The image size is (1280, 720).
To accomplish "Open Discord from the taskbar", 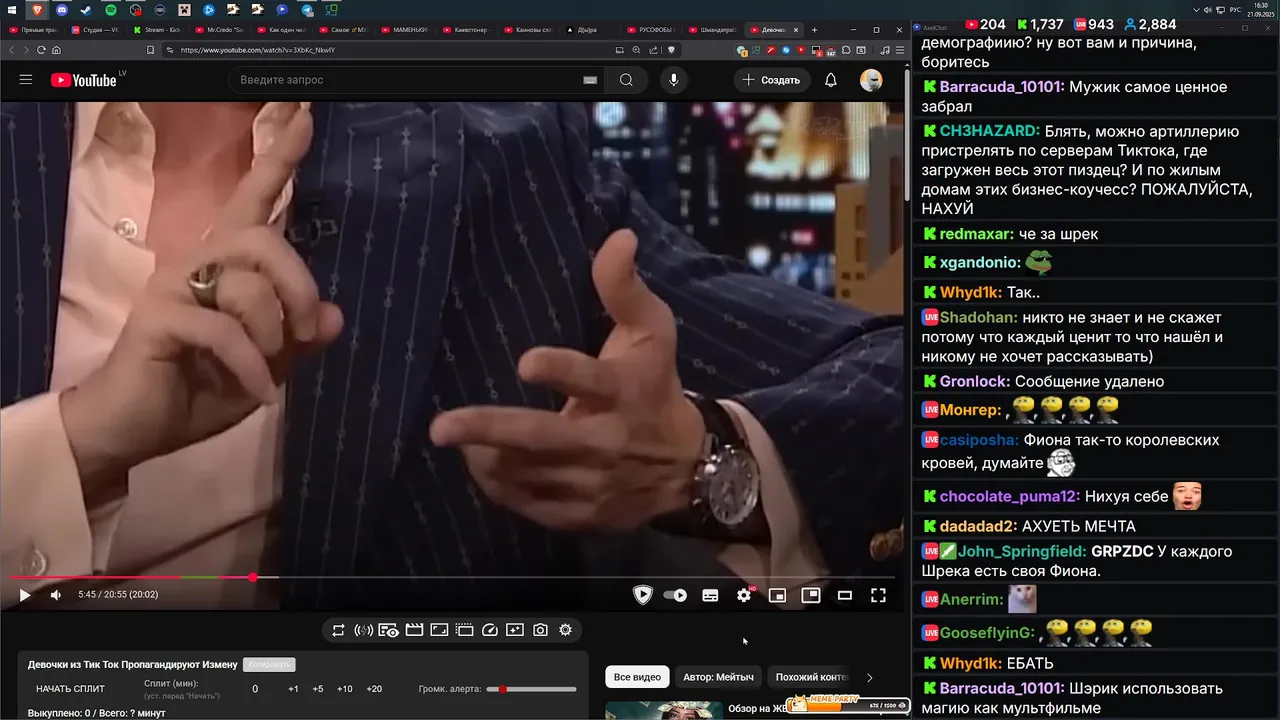I will tap(61, 9).
